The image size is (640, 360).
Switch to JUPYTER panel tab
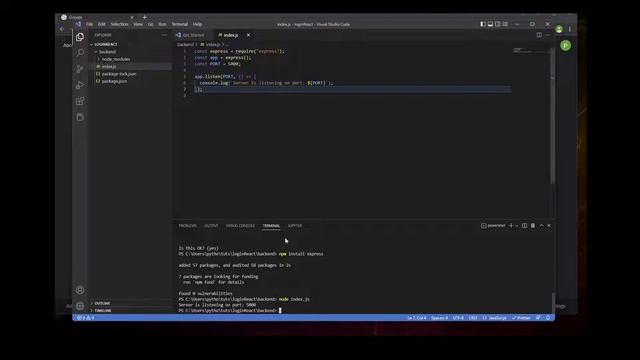[295, 226]
